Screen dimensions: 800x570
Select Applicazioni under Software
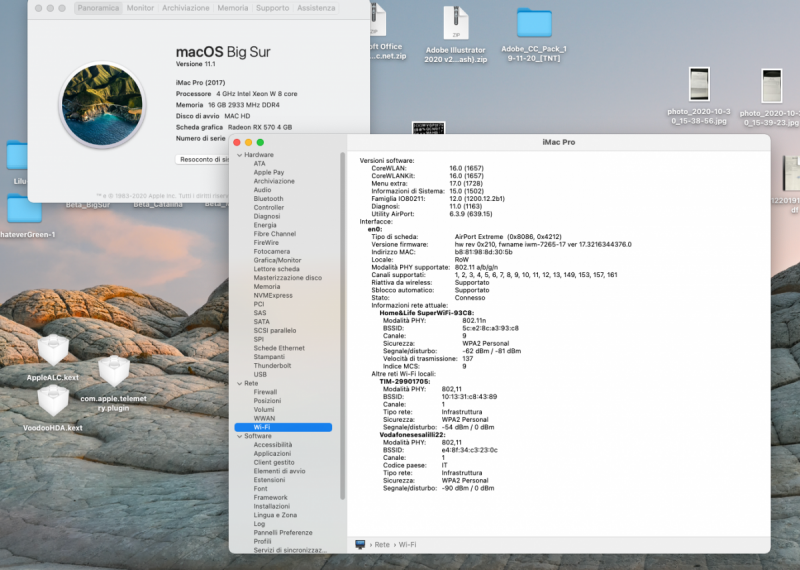pos(272,454)
